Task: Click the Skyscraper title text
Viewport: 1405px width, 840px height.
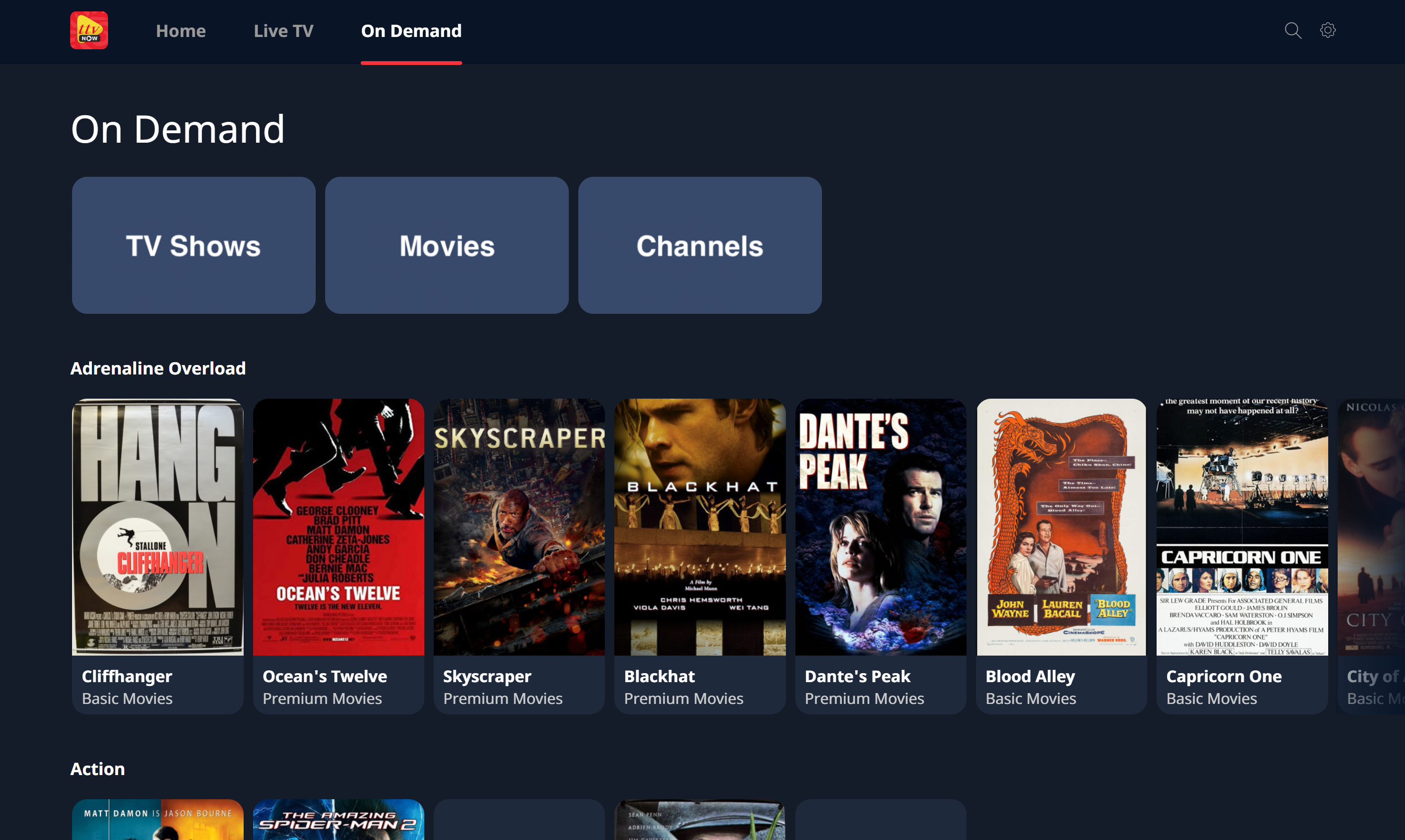Action: click(487, 676)
